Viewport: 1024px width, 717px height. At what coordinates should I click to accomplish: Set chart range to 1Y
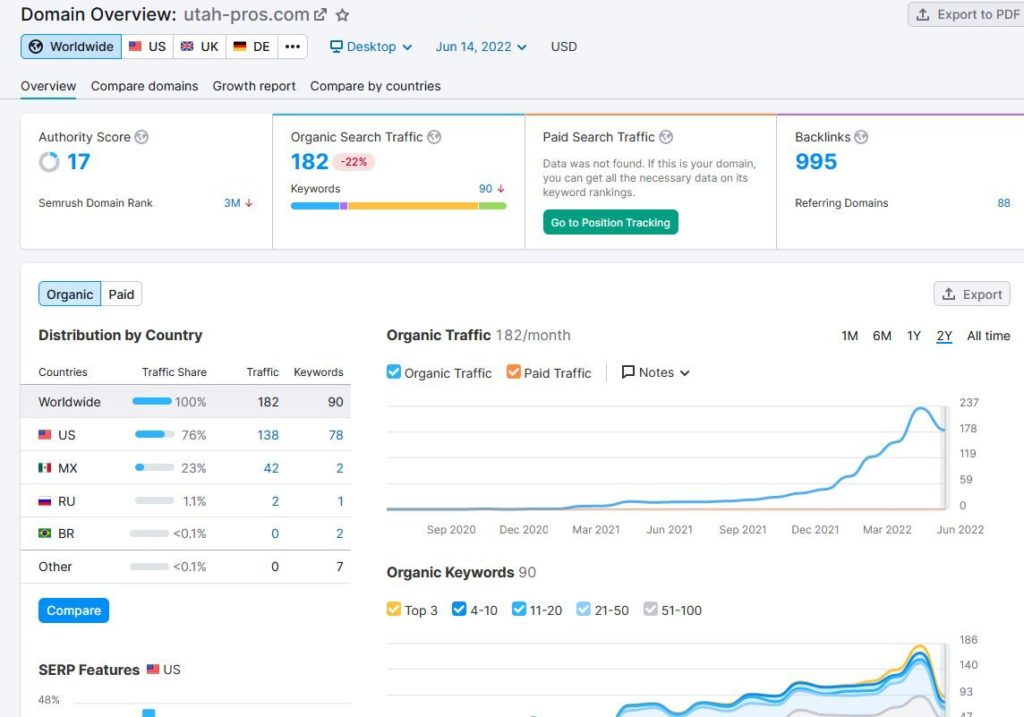click(x=914, y=336)
